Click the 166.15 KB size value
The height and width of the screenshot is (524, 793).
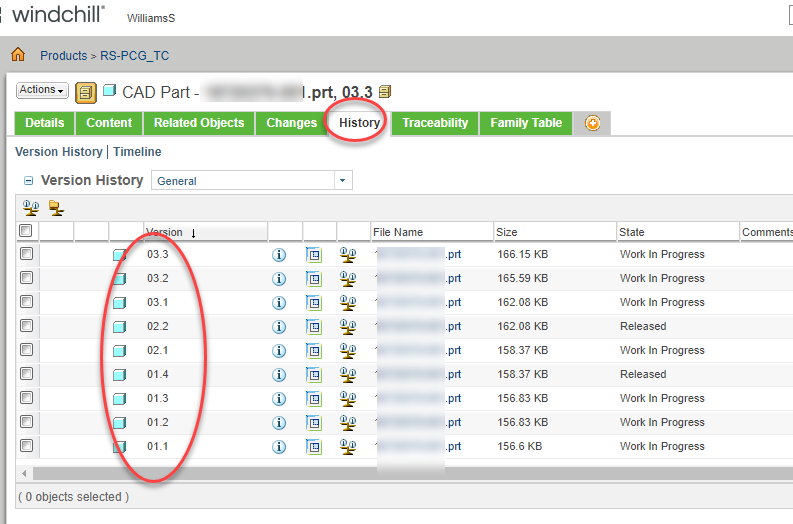click(522, 254)
